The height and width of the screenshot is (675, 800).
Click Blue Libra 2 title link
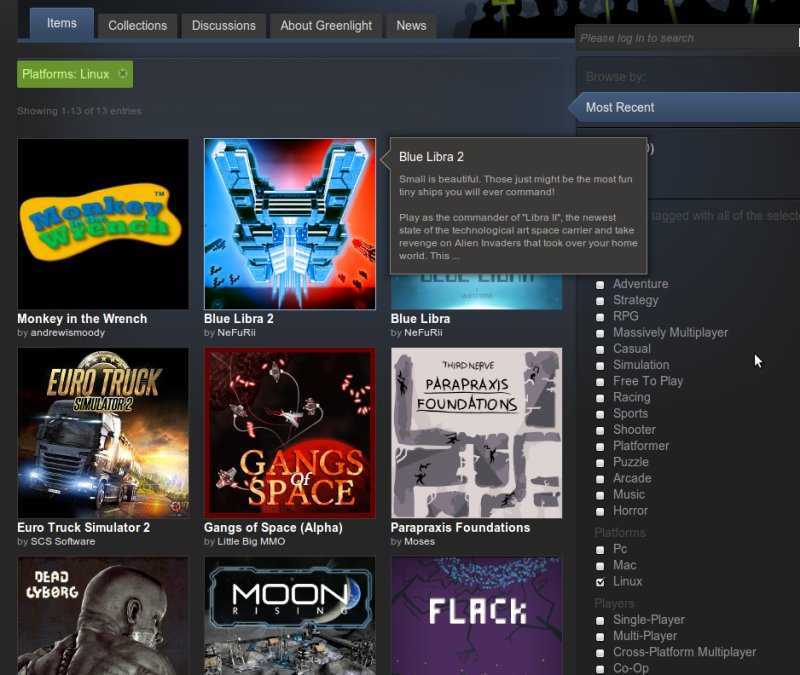pos(239,319)
